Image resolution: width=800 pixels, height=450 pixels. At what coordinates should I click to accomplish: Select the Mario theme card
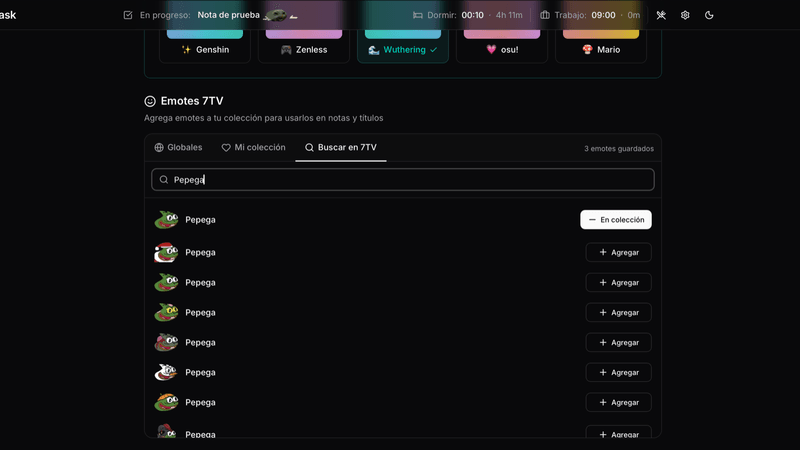point(601,46)
